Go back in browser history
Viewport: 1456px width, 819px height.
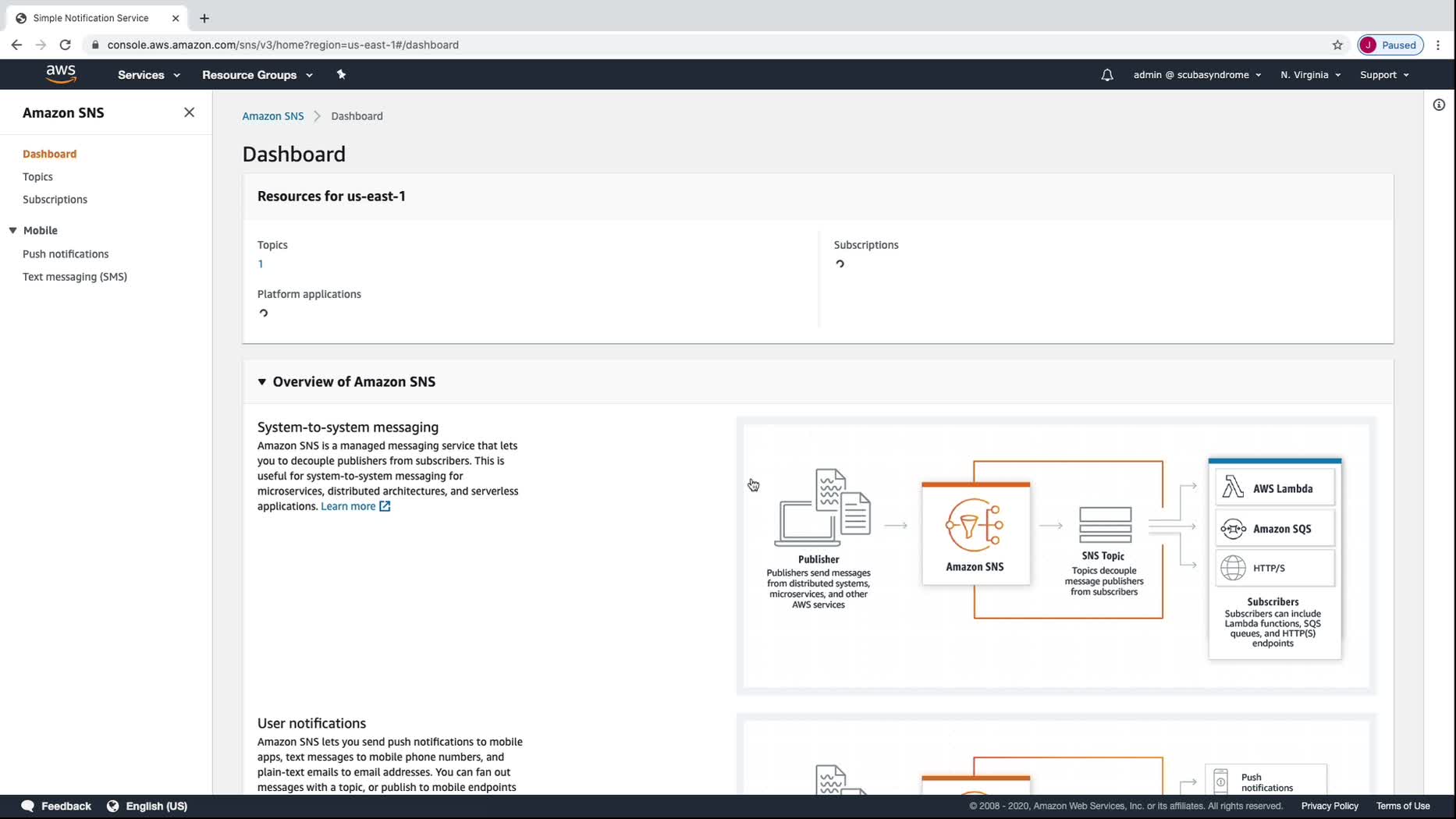coord(16,45)
